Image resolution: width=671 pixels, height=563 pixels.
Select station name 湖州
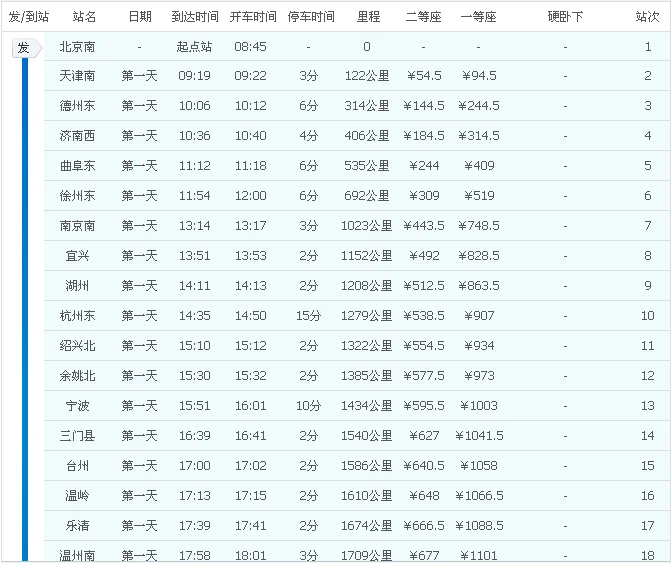click(x=77, y=286)
